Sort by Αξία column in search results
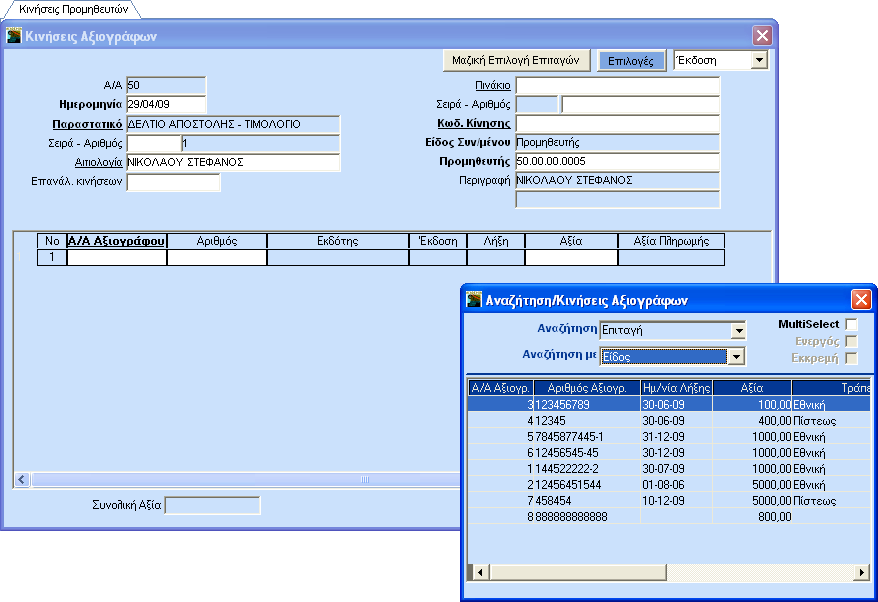 tap(752, 388)
